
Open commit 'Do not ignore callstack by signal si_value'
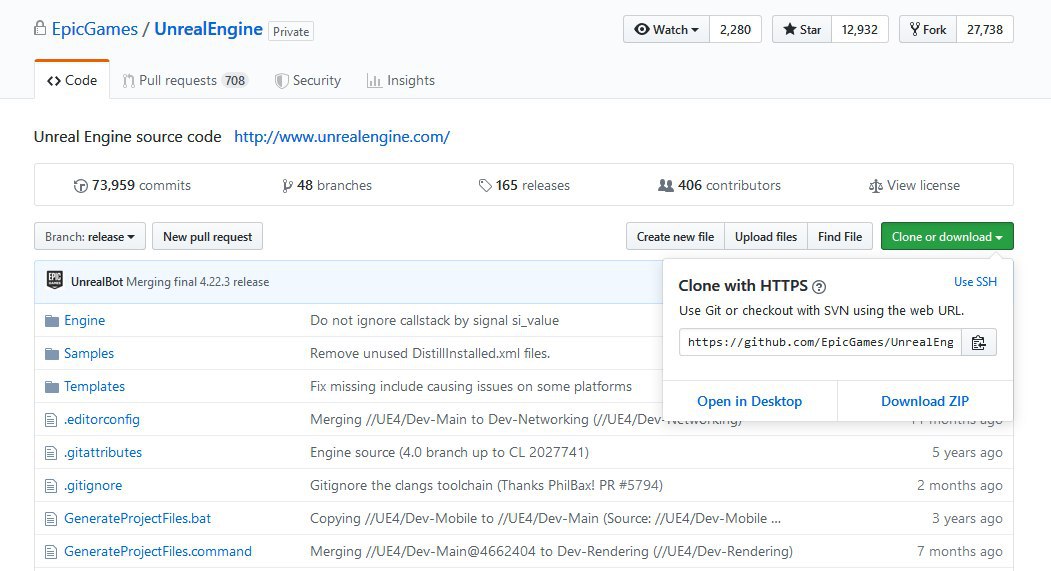(434, 321)
